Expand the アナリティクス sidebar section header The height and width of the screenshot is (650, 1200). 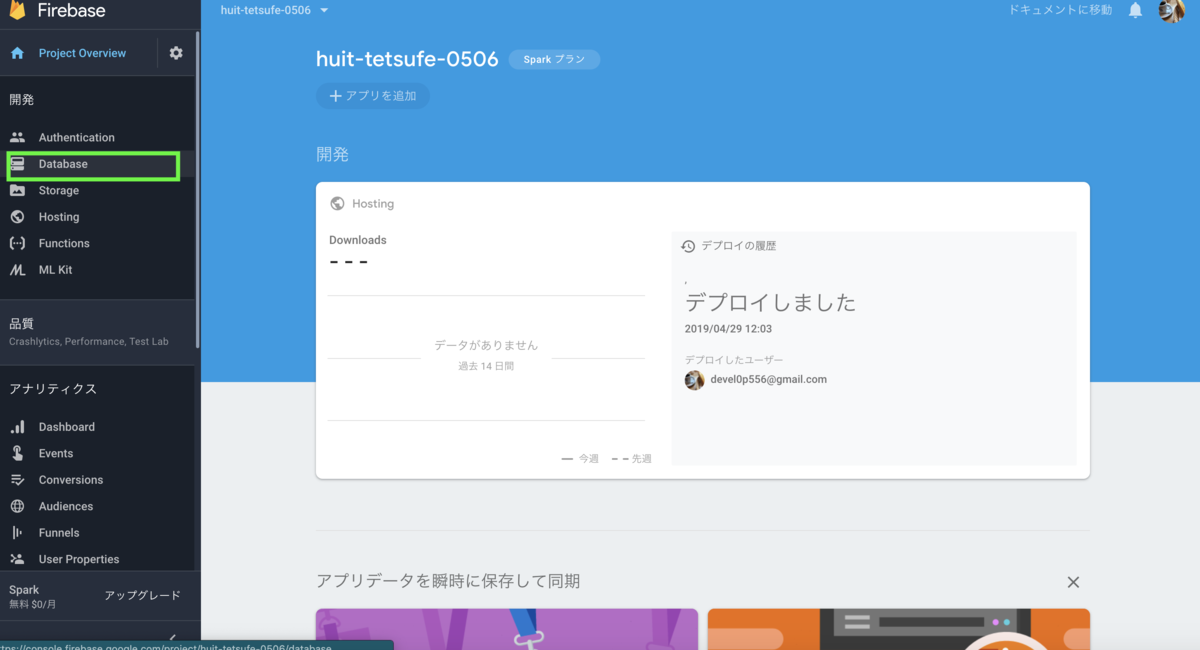coord(53,389)
